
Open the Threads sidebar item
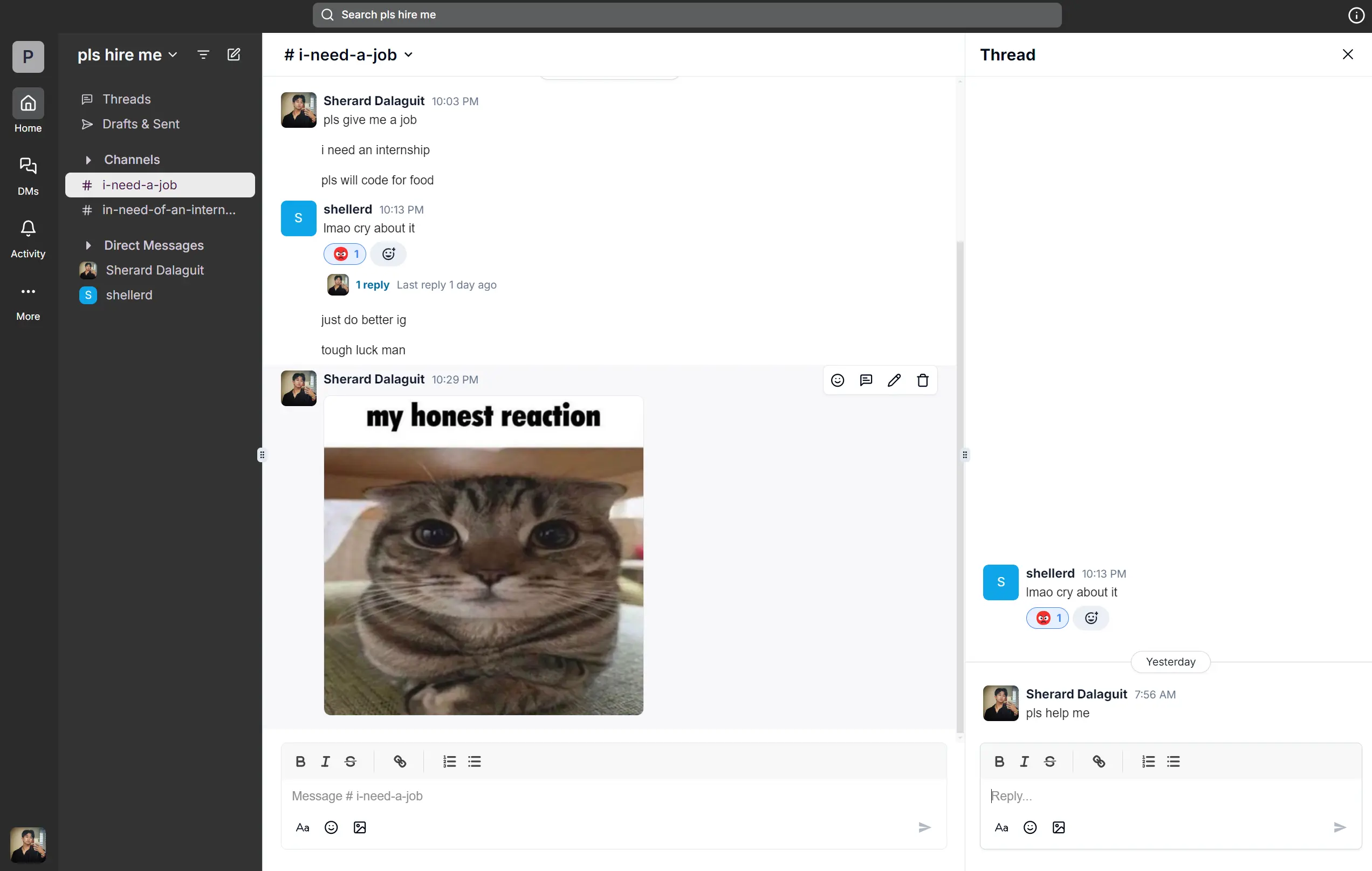(x=127, y=99)
